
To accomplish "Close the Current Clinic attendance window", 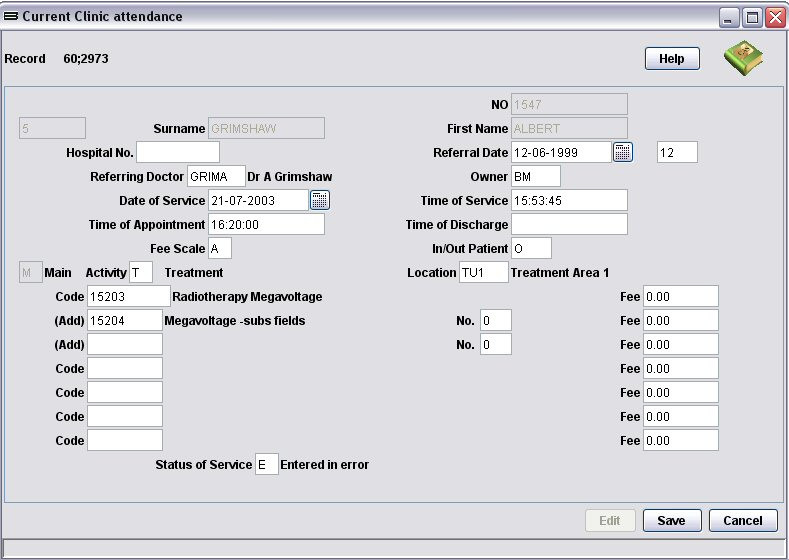I will coord(775,18).
